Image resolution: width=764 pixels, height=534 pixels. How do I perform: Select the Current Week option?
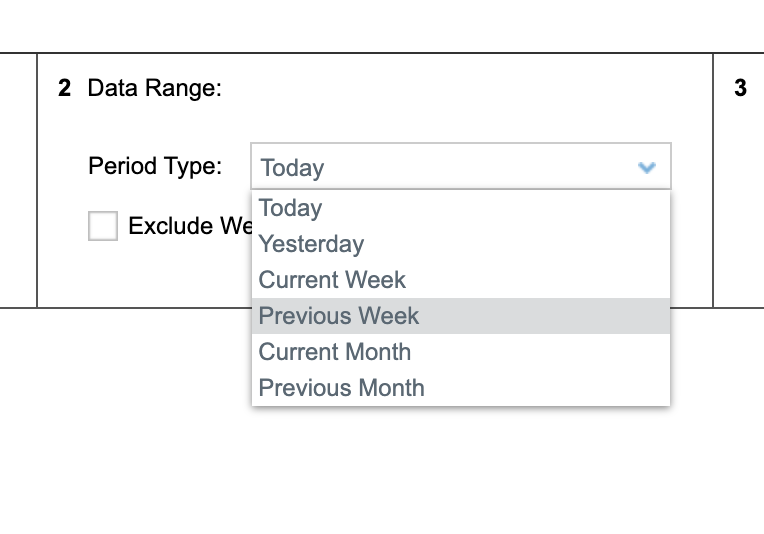pos(332,280)
